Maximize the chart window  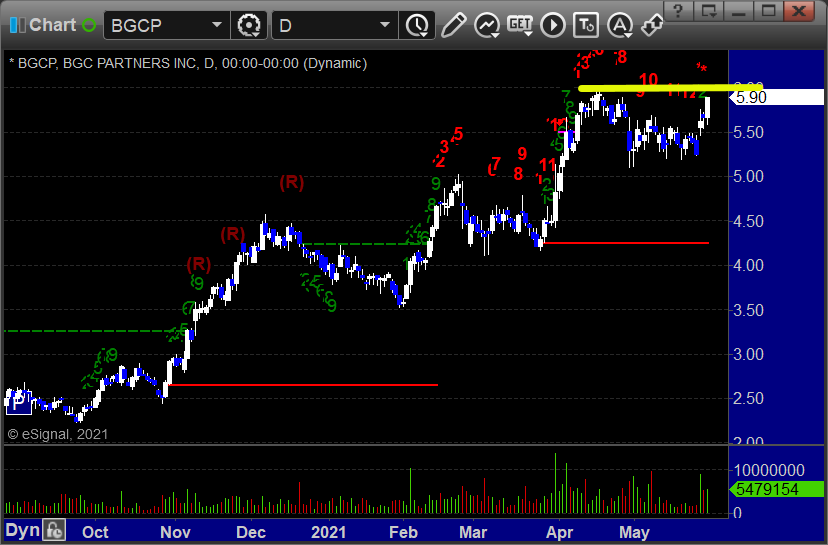point(769,11)
